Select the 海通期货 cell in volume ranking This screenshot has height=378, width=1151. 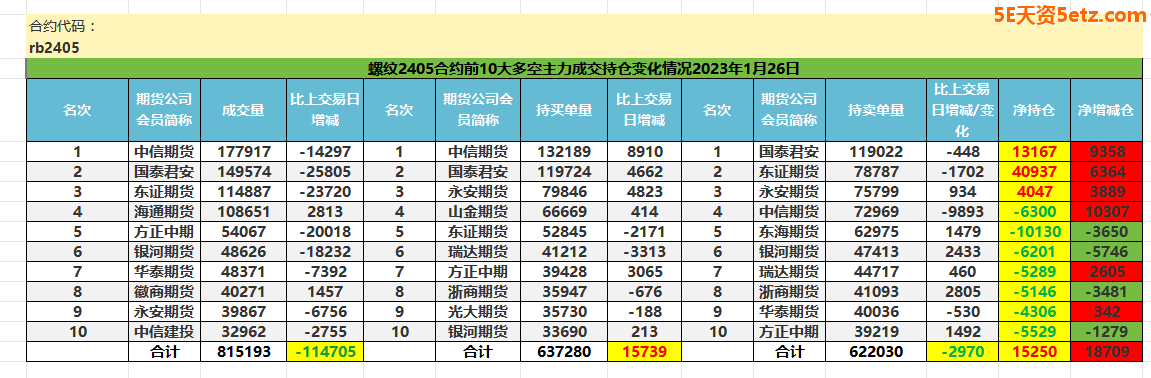pyautogui.click(x=164, y=211)
